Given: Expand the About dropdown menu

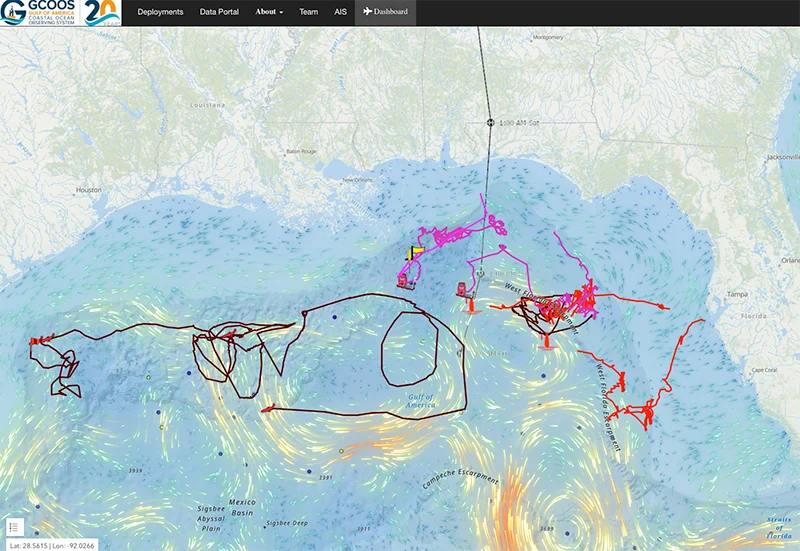Looking at the screenshot, I should coord(269,12).
